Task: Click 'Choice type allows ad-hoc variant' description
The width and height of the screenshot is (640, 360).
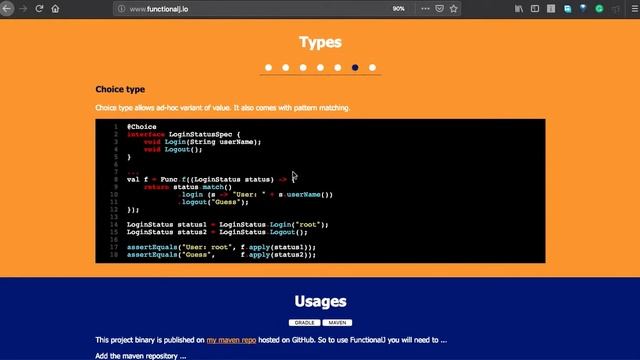Action: tap(222, 108)
